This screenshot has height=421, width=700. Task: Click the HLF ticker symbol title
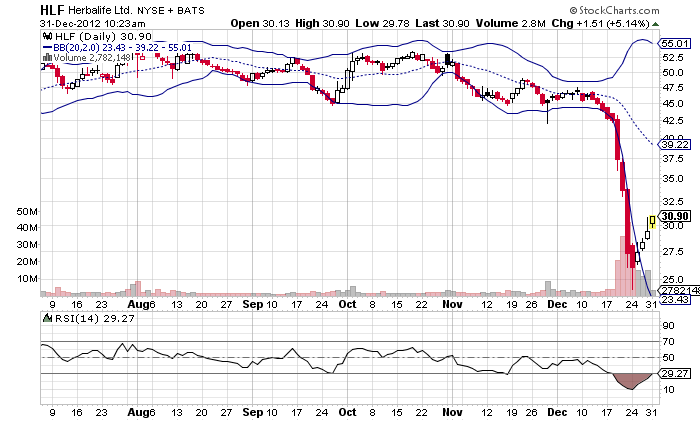(52, 10)
